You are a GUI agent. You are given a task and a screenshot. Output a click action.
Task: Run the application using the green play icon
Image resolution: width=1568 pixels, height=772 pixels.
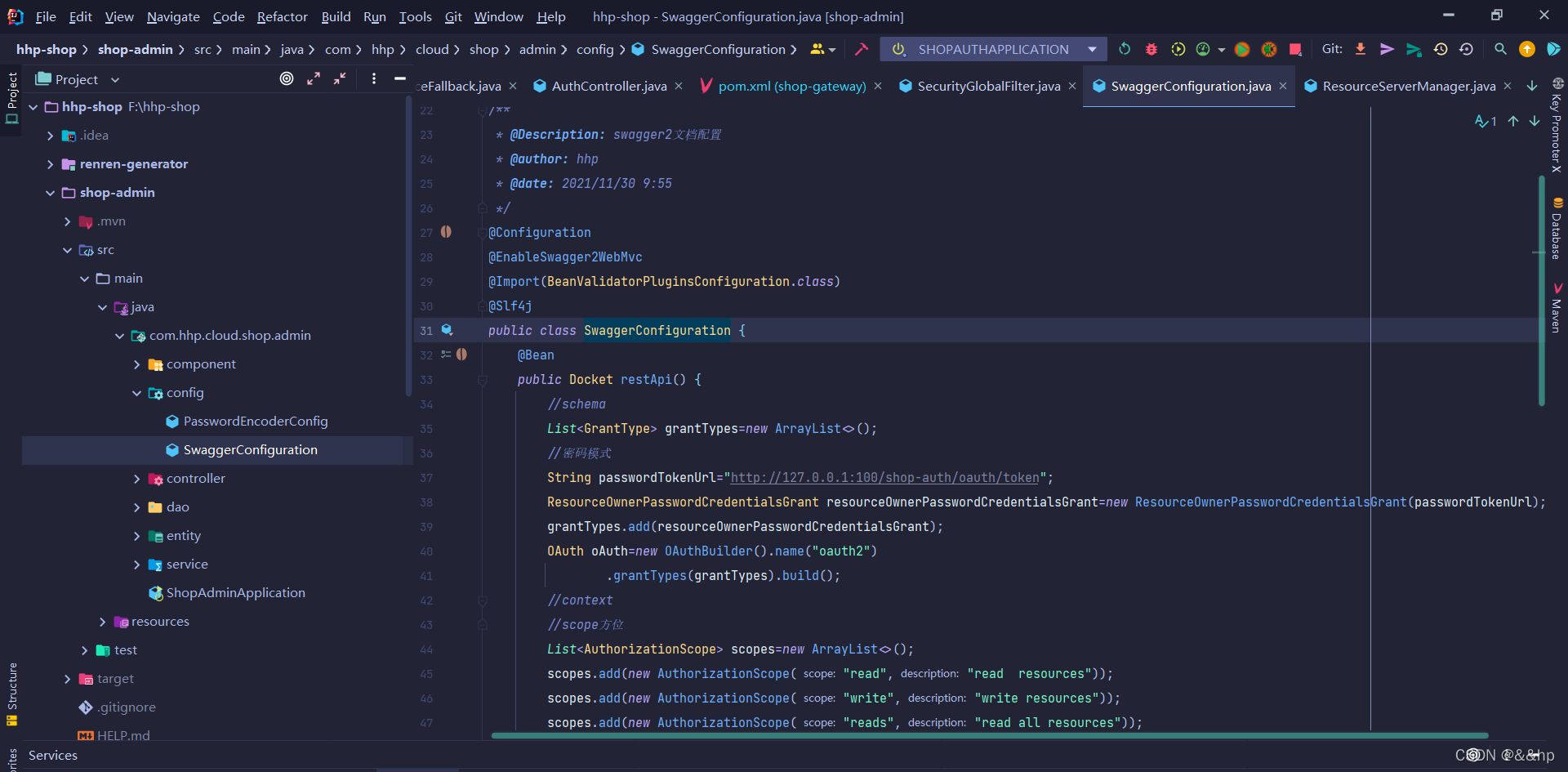click(x=1242, y=49)
